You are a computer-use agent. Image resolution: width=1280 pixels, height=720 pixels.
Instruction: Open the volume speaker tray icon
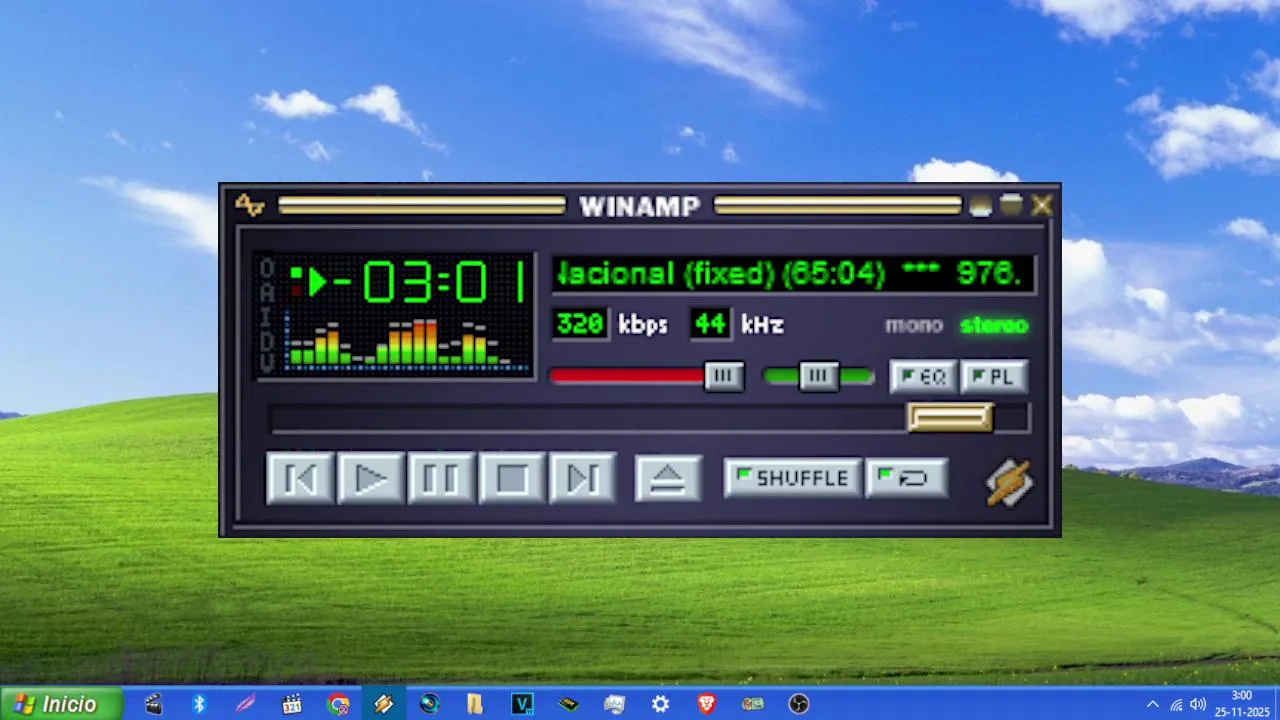click(1198, 704)
